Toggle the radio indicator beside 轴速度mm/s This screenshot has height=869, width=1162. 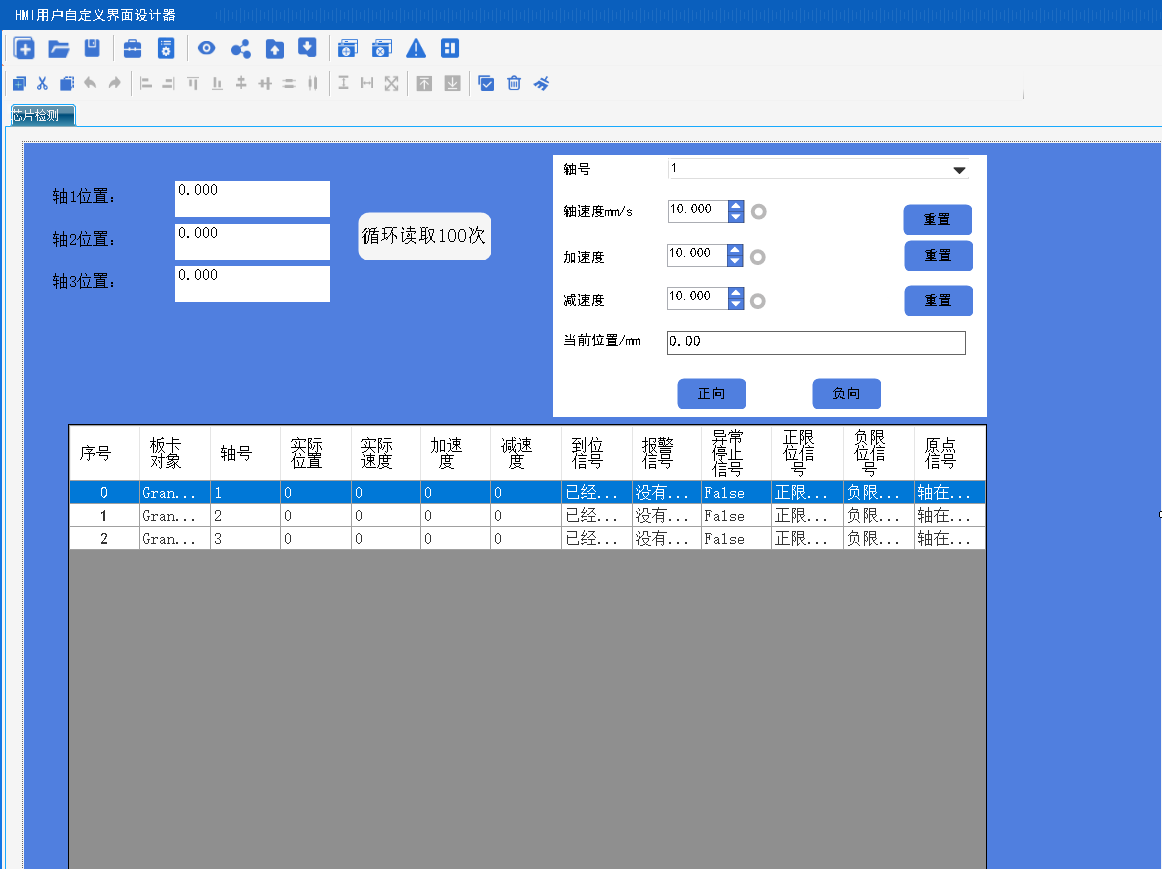(759, 212)
